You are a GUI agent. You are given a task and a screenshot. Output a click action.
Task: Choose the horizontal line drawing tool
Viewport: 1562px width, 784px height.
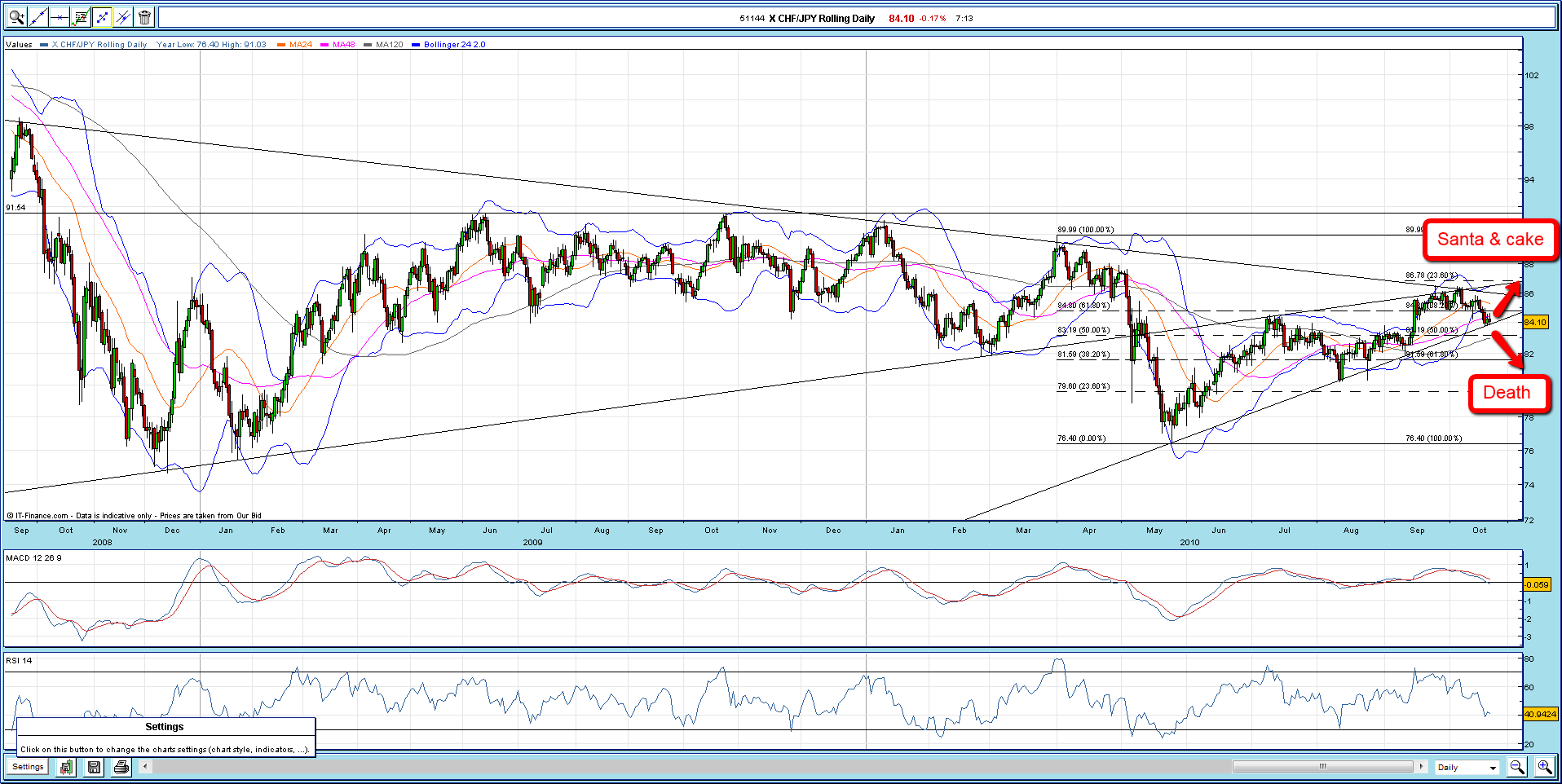[x=59, y=17]
